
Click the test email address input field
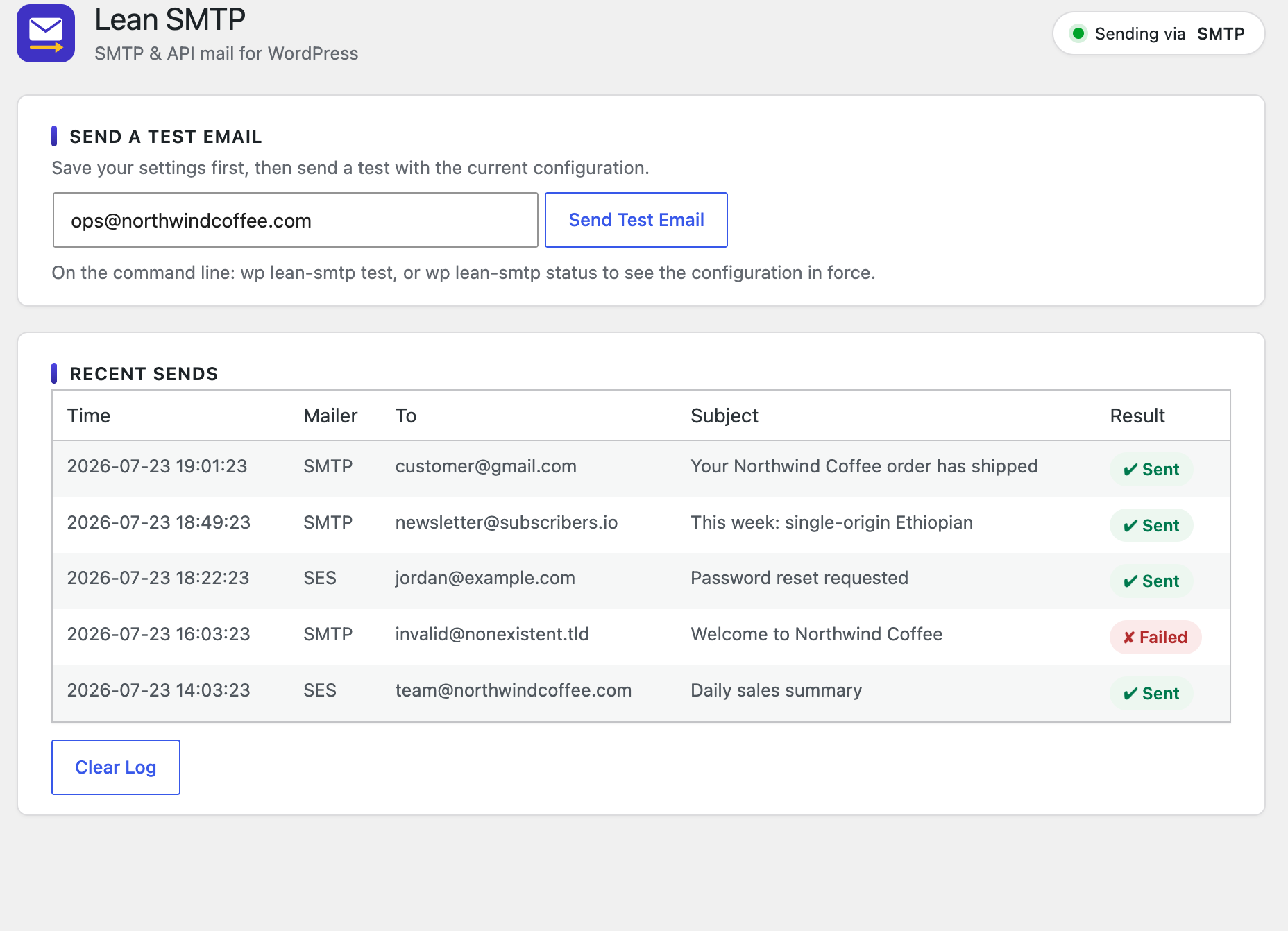(x=296, y=220)
